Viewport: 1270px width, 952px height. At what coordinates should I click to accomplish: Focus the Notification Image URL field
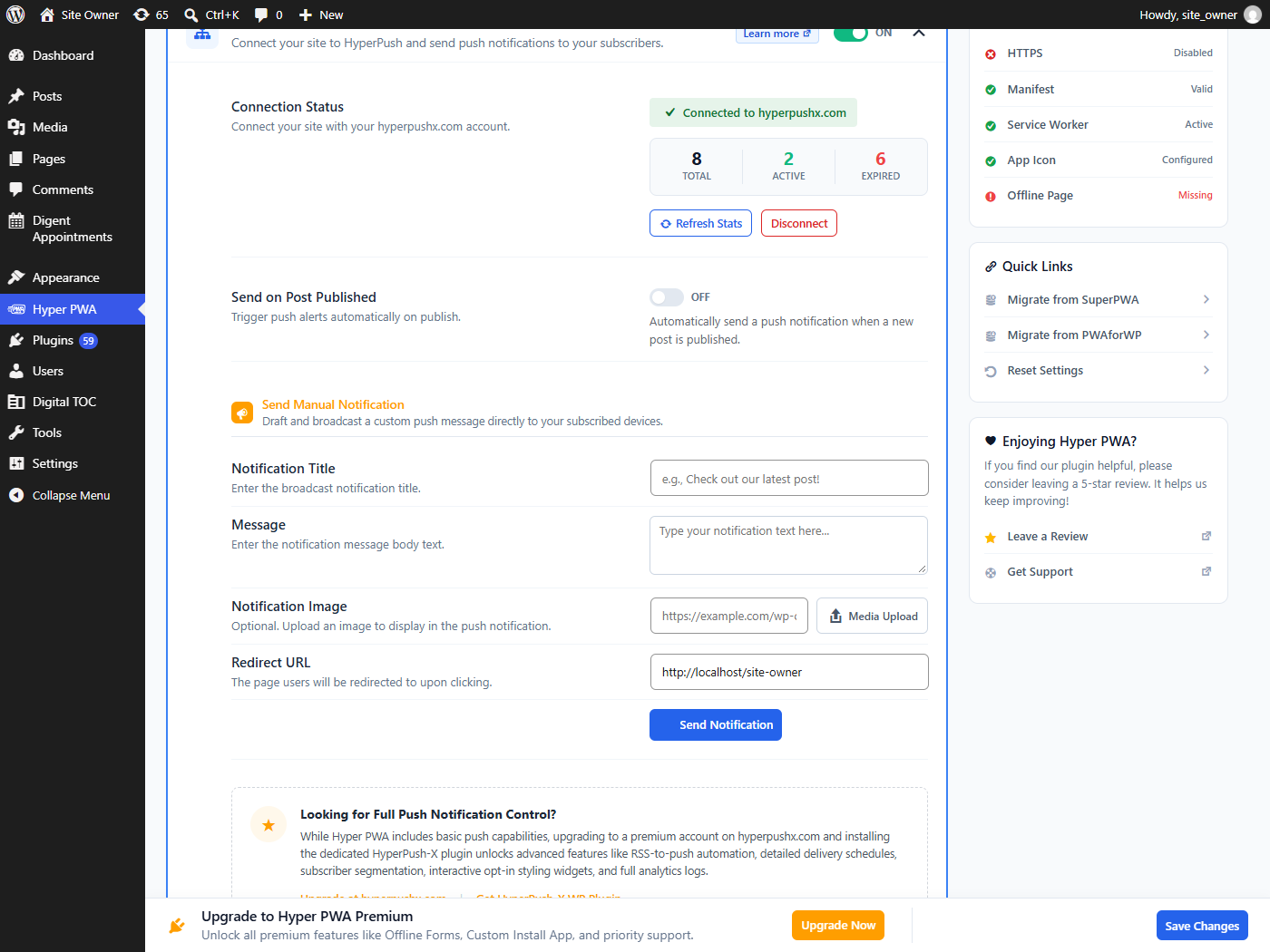pos(729,616)
